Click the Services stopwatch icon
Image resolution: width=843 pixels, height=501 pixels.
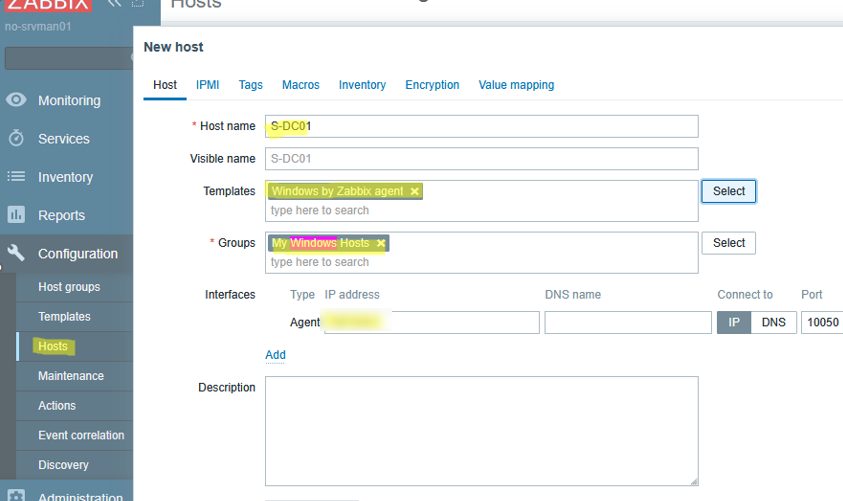point(16,139)
